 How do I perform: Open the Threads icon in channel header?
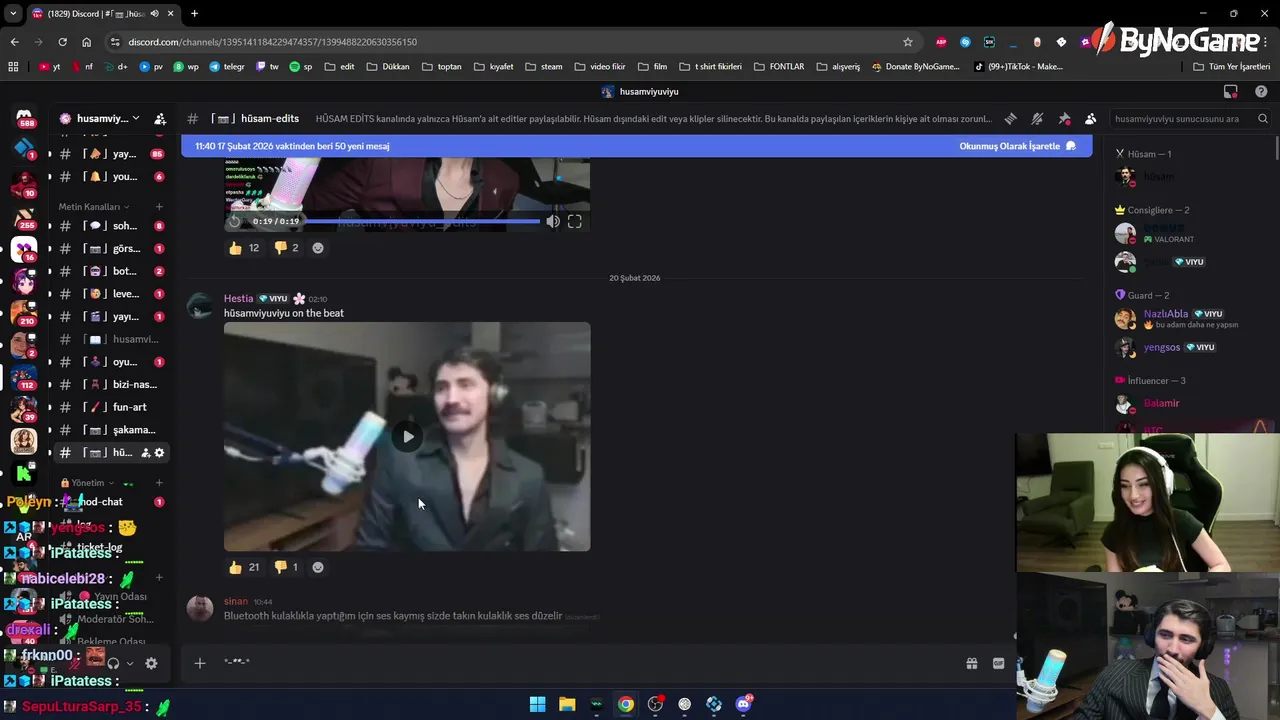tap(1010, 118)
